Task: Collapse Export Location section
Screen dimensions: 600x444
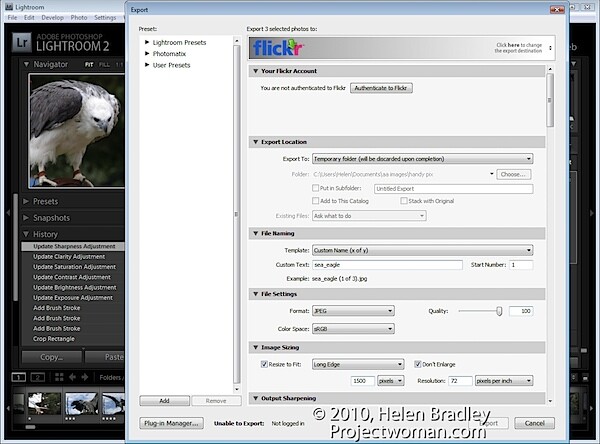Action: click(256, 142)
